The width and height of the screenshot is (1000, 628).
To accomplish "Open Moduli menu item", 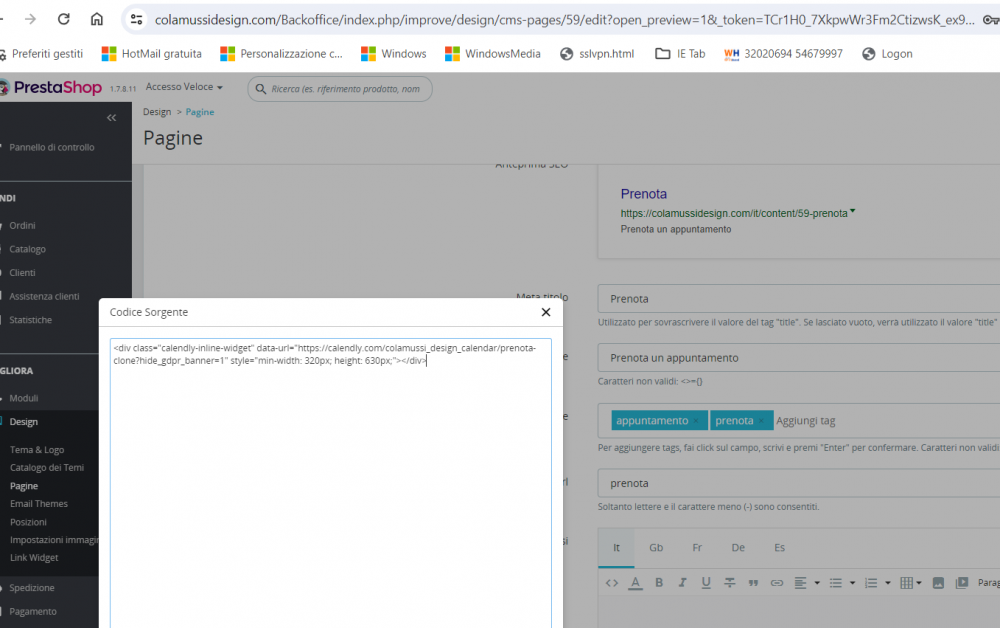I will 24,398.
